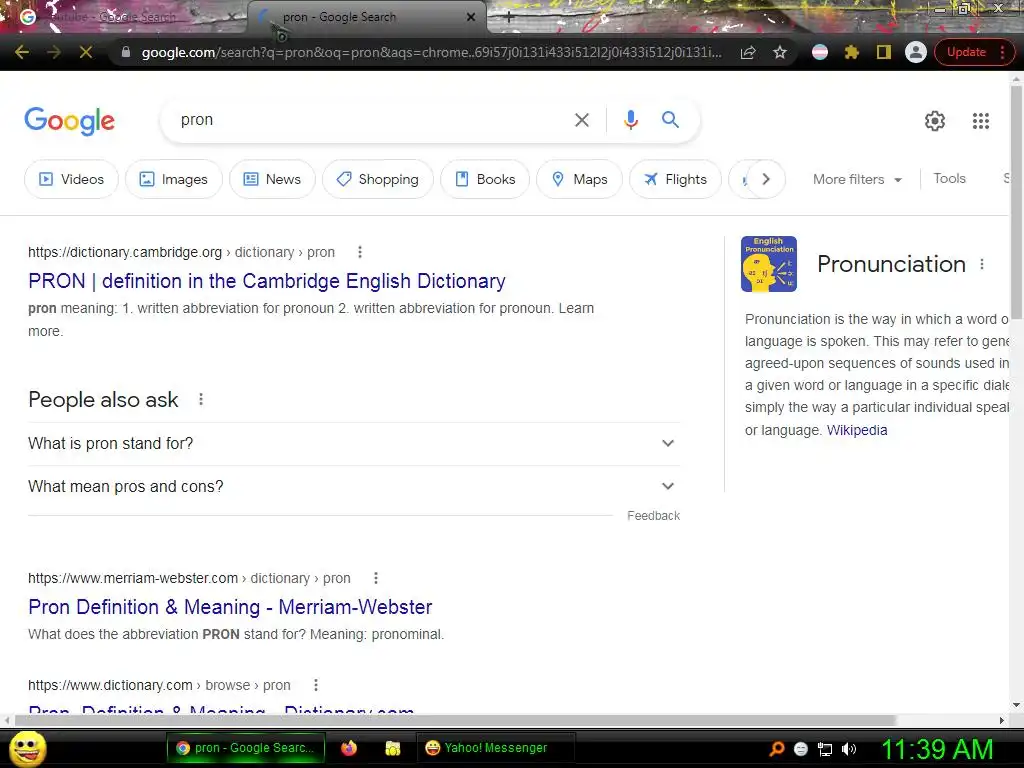Viewport: 1024px width, 768px height.
Task: Select the Images filter
Action: pos(174,179)
